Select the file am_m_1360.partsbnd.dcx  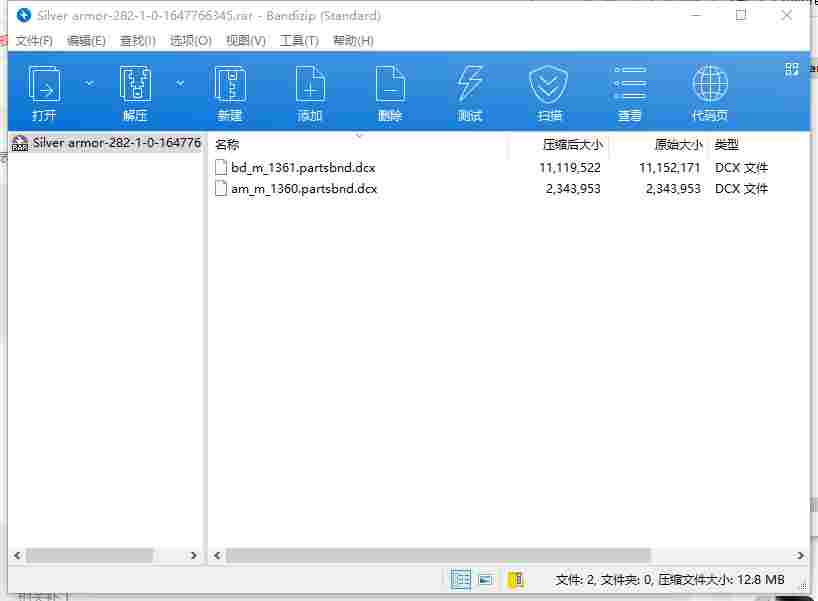coord(304,188)
